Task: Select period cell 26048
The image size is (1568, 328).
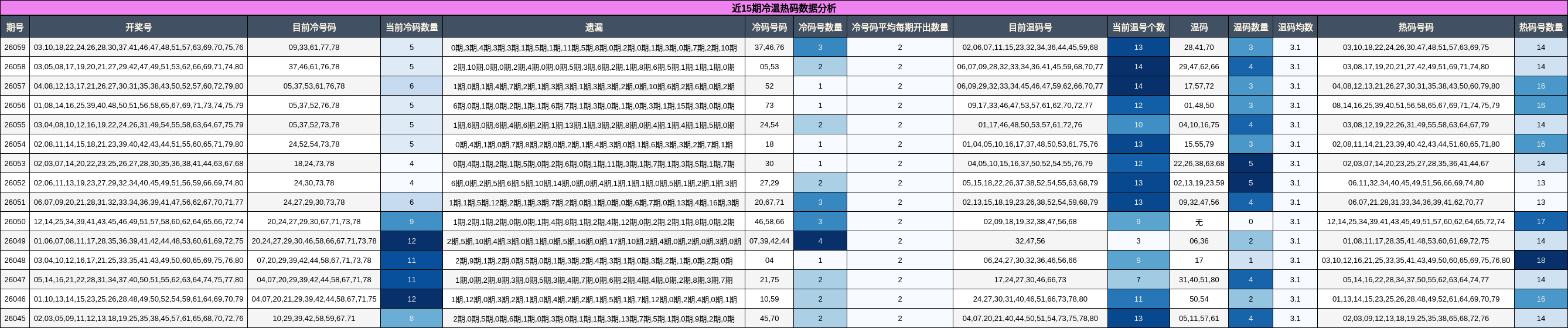Action: point(15,261)
